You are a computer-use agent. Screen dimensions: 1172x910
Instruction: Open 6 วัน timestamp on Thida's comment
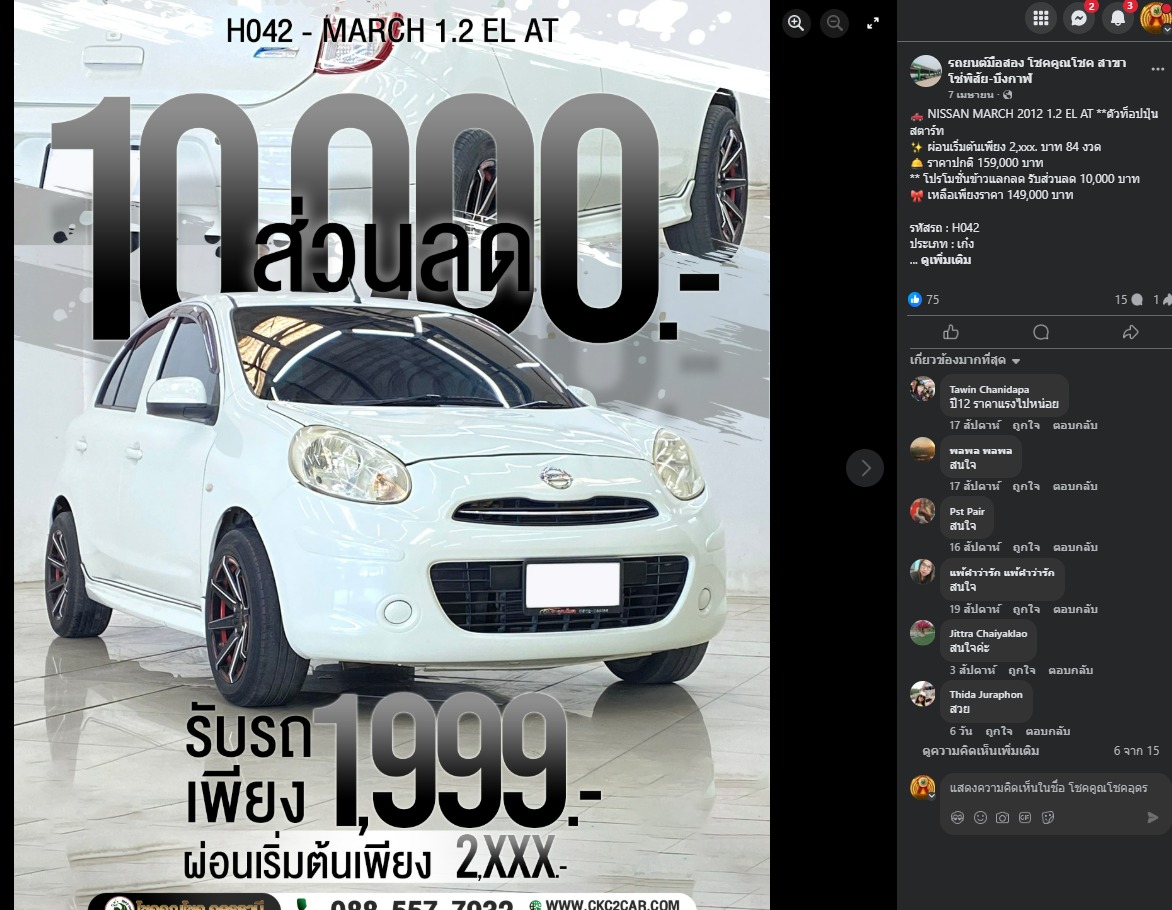(960, 731)
